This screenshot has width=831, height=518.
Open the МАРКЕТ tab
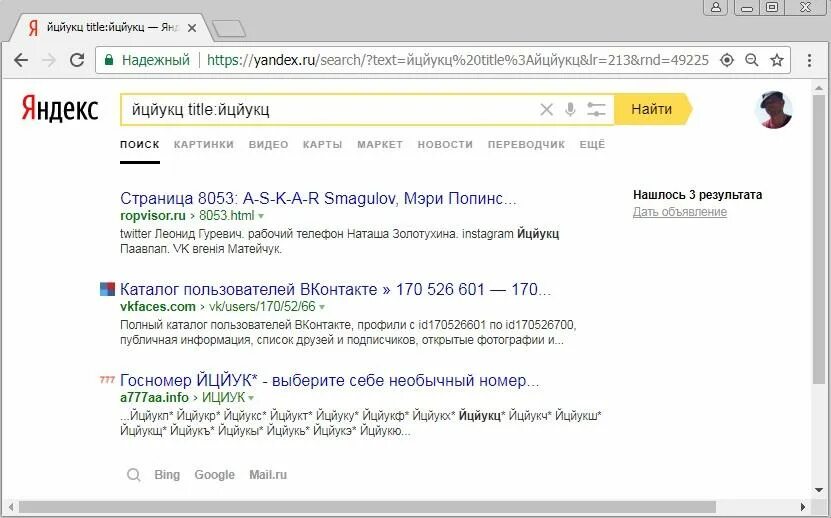tap(380, 144)
